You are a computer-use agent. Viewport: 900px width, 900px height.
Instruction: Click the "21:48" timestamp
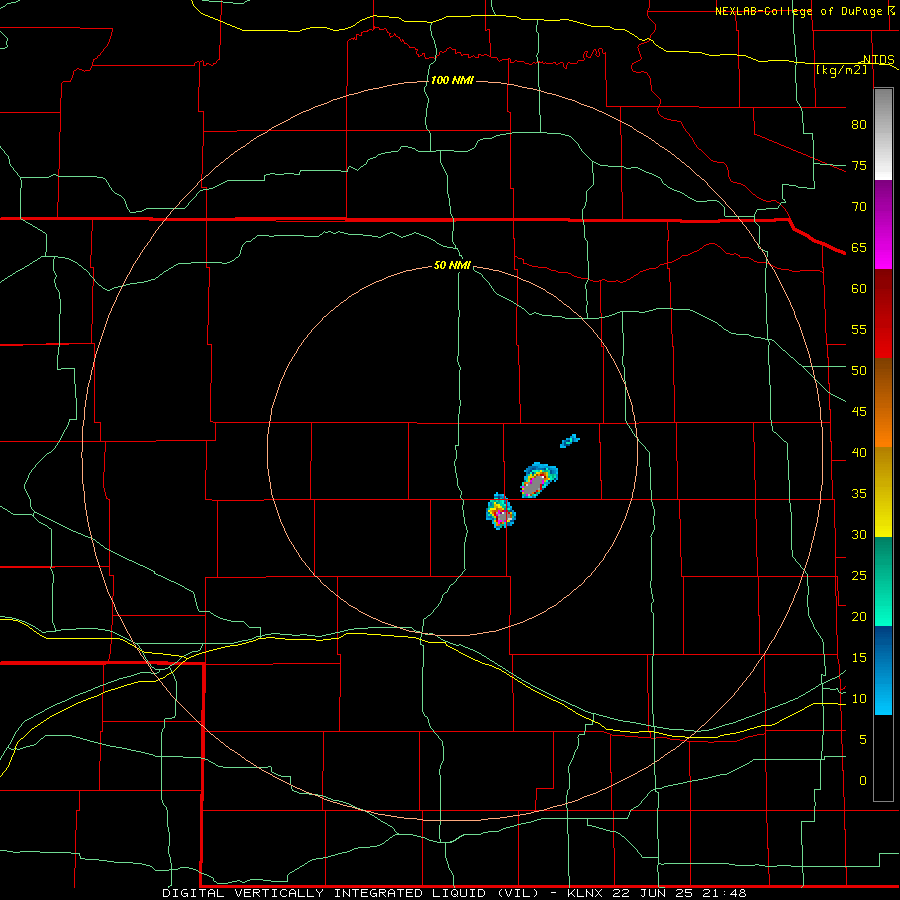coord(723,893)
